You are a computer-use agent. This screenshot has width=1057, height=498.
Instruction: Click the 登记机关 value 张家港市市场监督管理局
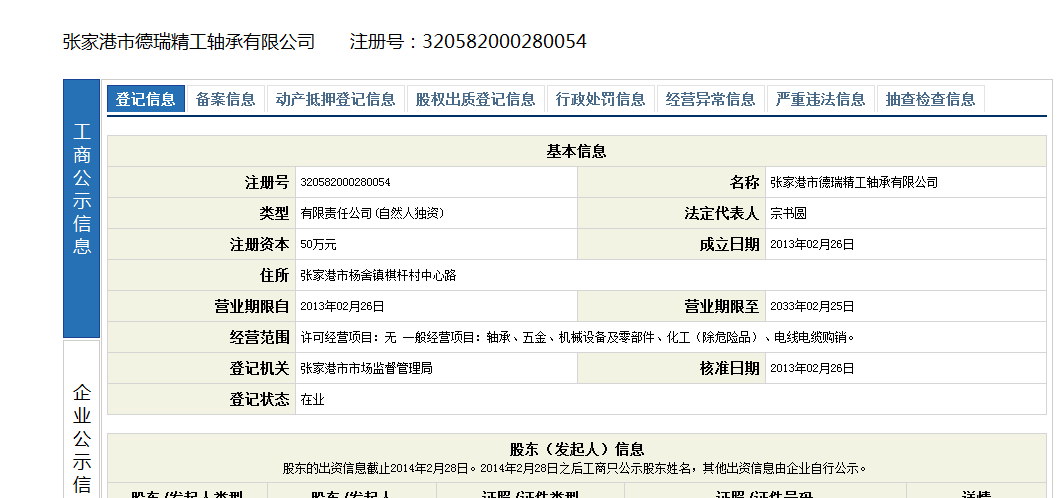pos(366,369)
